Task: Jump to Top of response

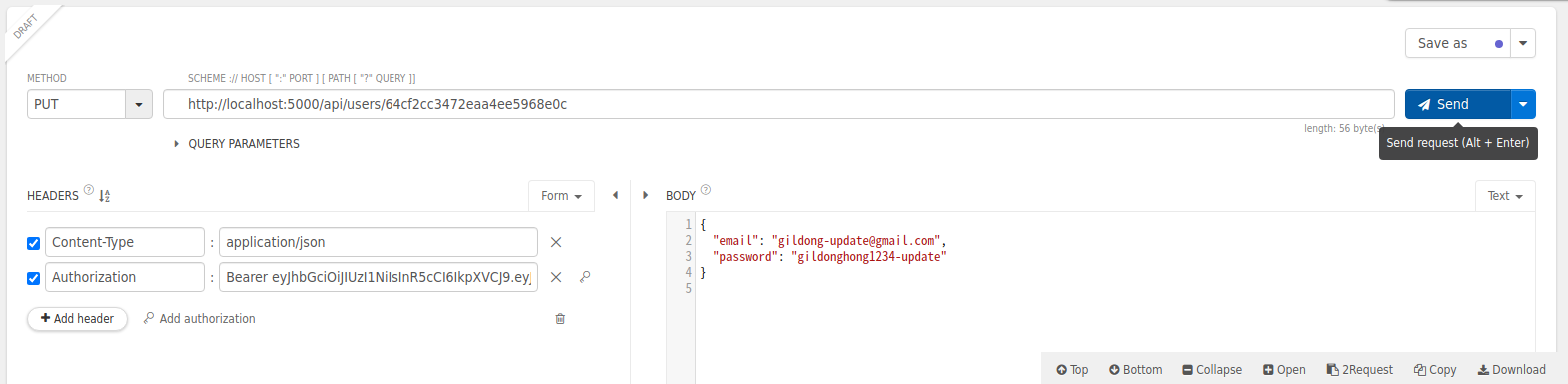Action: click(1072, 370)
